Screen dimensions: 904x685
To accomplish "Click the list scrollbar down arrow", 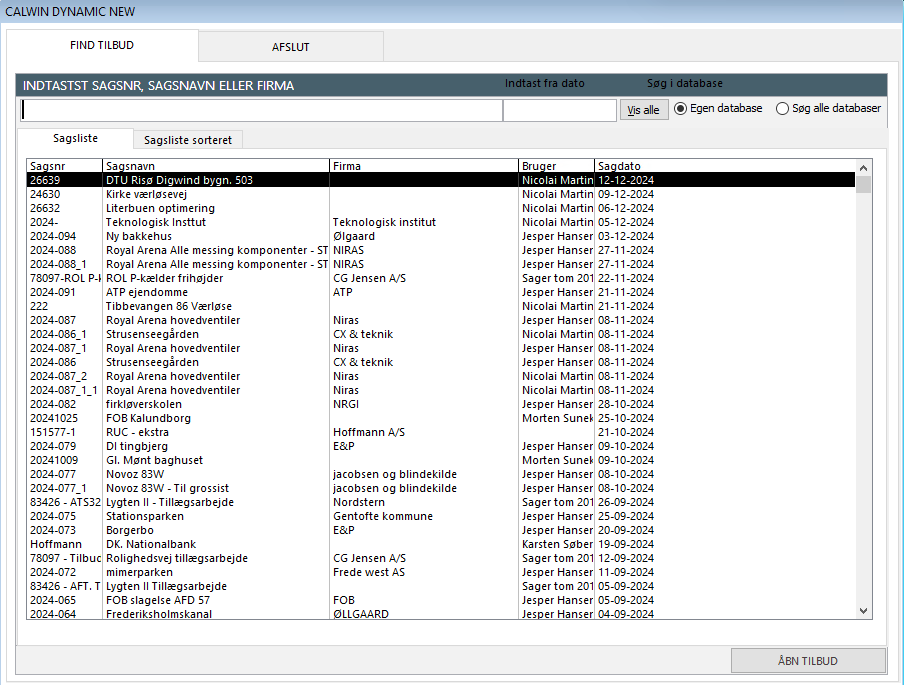I will [x=863, y=611].
